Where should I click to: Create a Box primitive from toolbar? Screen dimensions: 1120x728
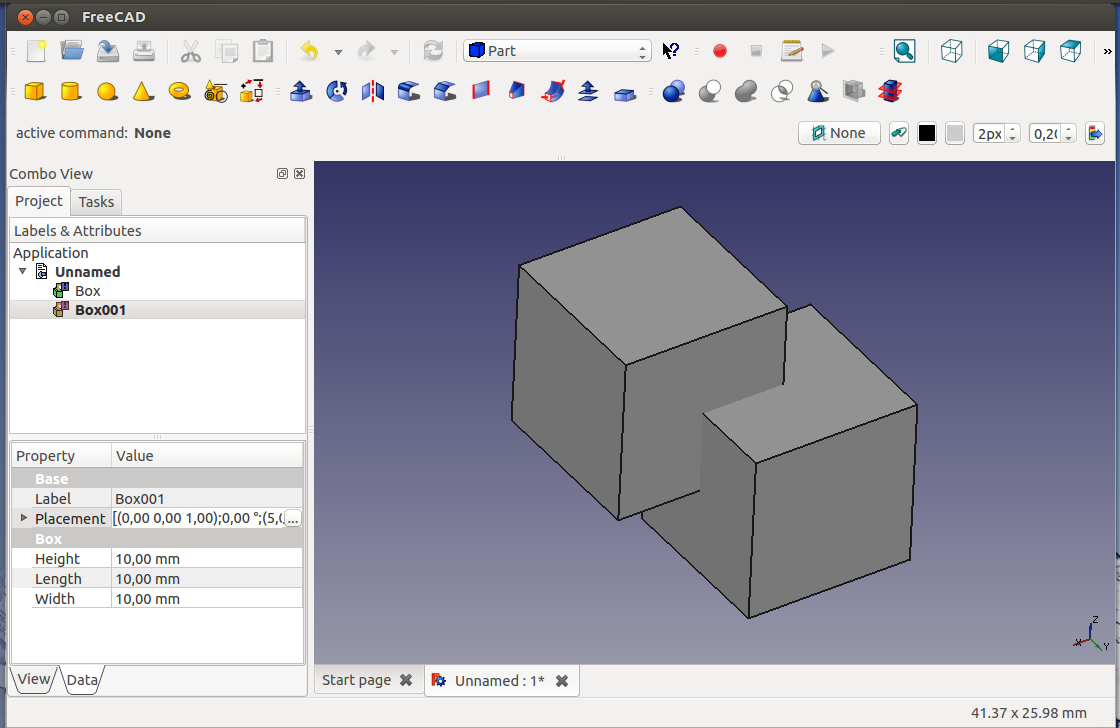(x=35, y=92)
